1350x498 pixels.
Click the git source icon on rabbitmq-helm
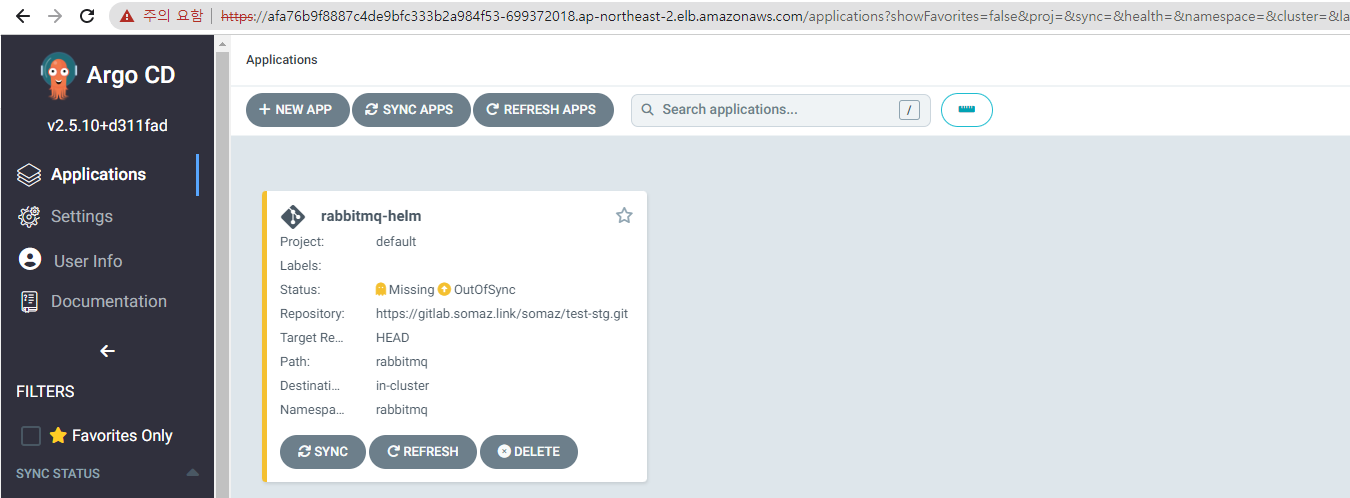coord(293,216)
